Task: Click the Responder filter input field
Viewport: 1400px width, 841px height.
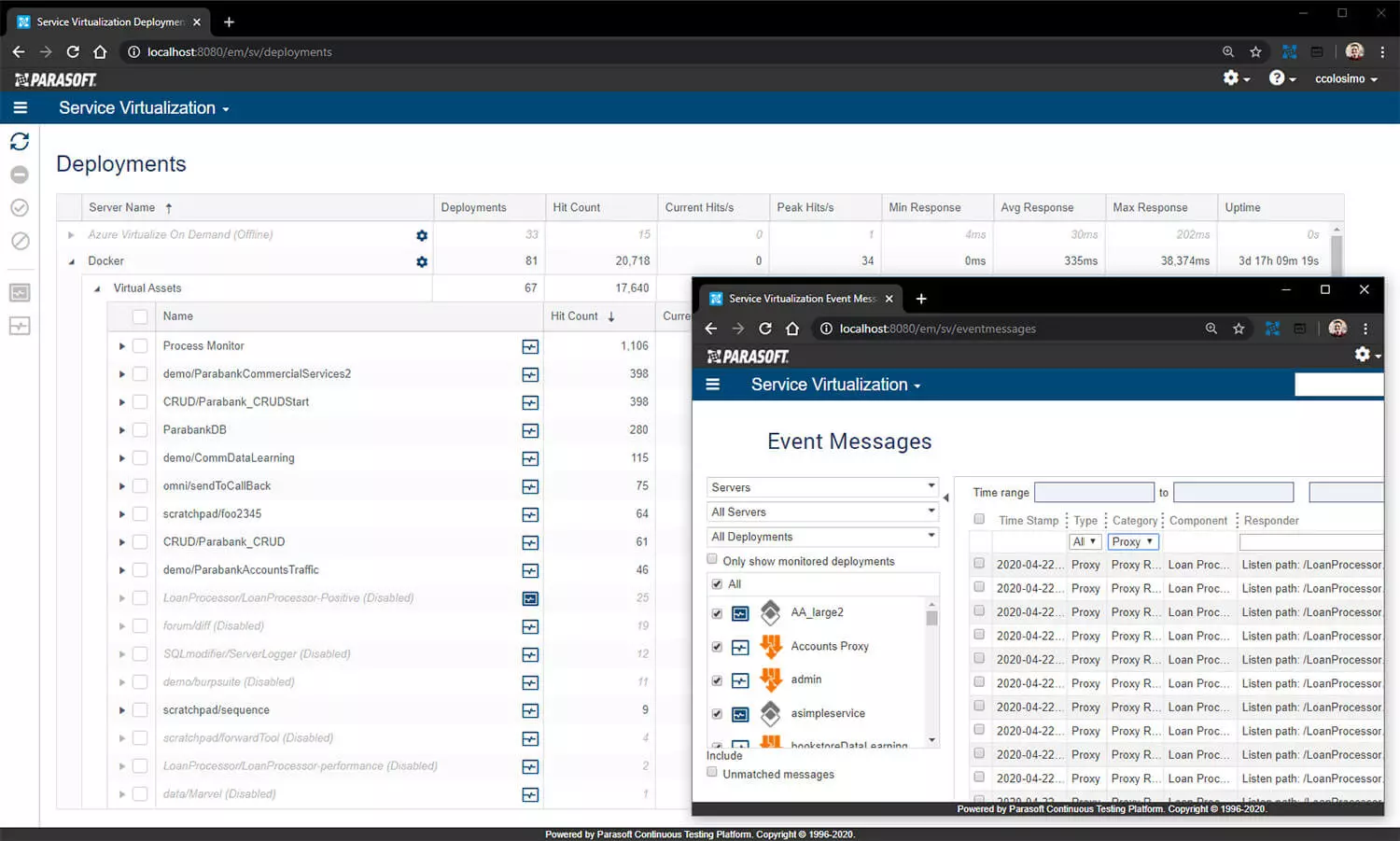Action: [x=1311, y=542]
